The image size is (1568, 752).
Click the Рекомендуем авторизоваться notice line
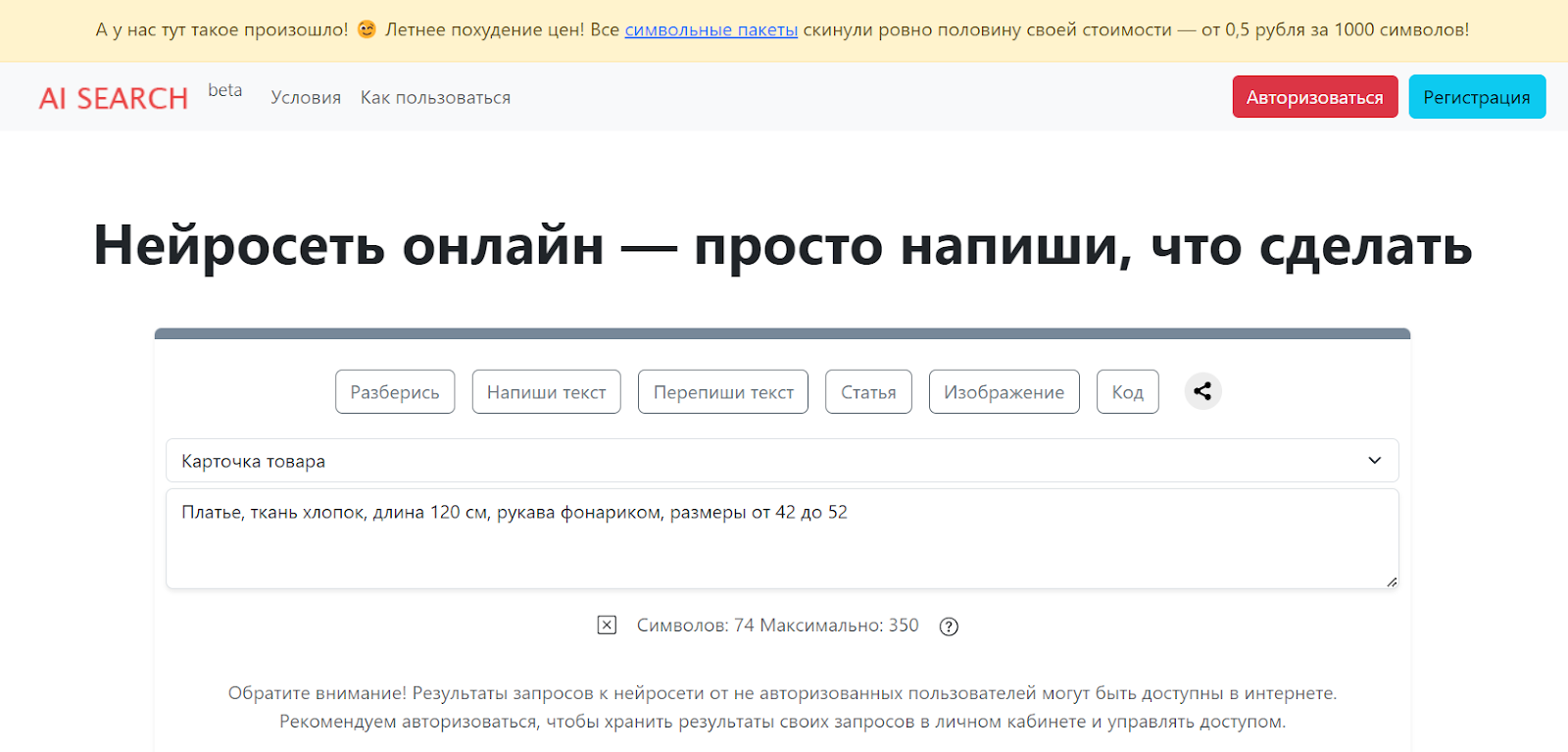pos(782,722)
